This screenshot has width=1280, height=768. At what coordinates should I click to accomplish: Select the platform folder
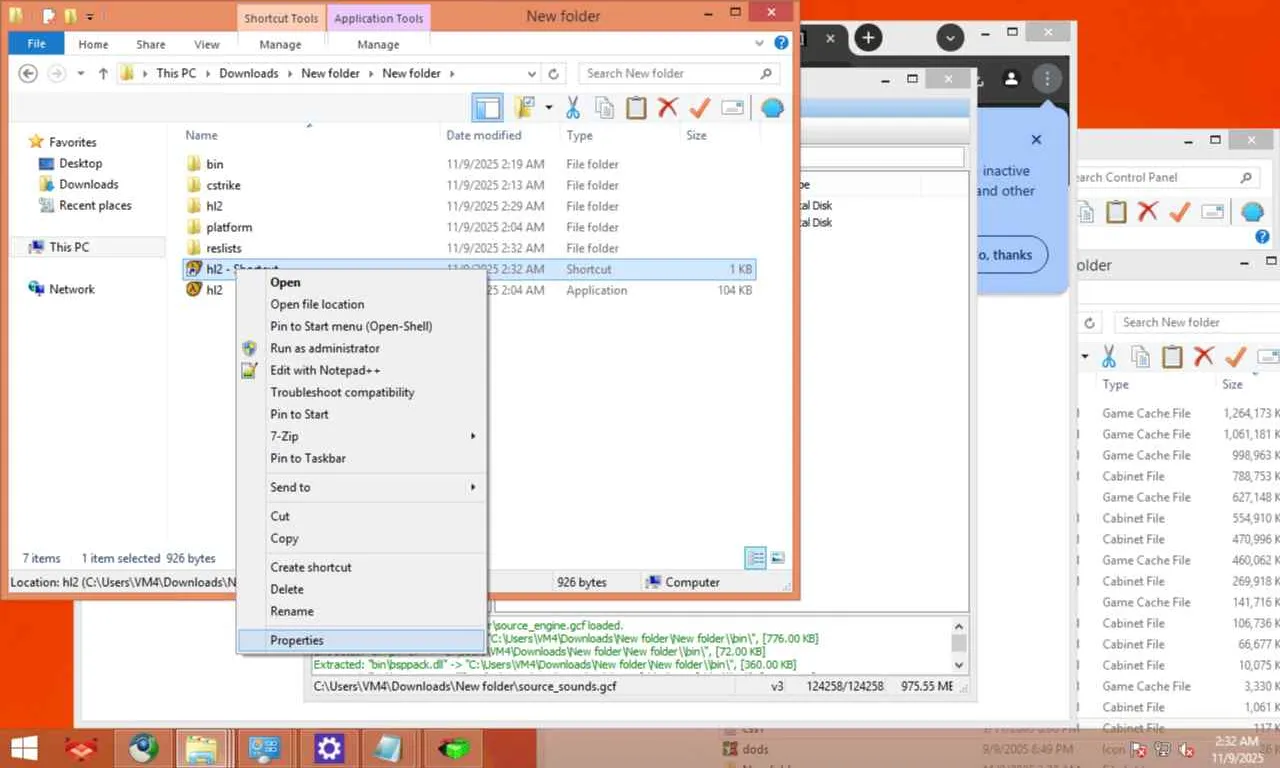pyautogui.click(x=229, y=227)
